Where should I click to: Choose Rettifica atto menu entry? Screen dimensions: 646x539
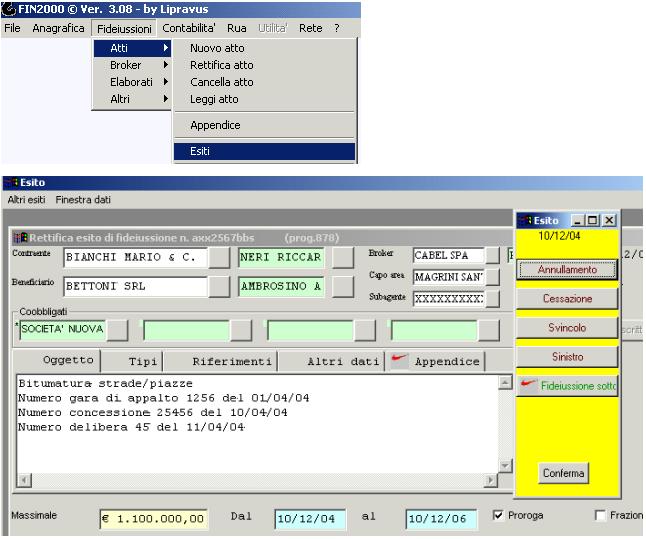pos(264,65)
